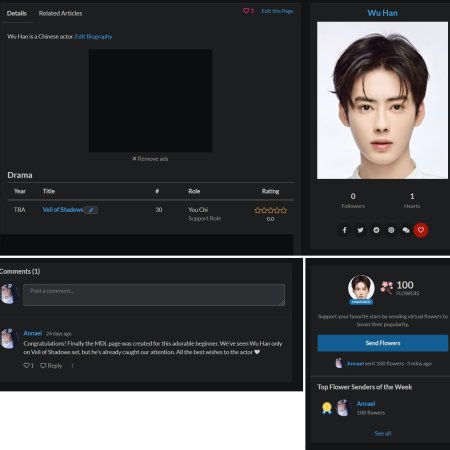Screen dimensions: 450x450
Task: Share profile via WeChat icon
Action: [x=406, y=230]
